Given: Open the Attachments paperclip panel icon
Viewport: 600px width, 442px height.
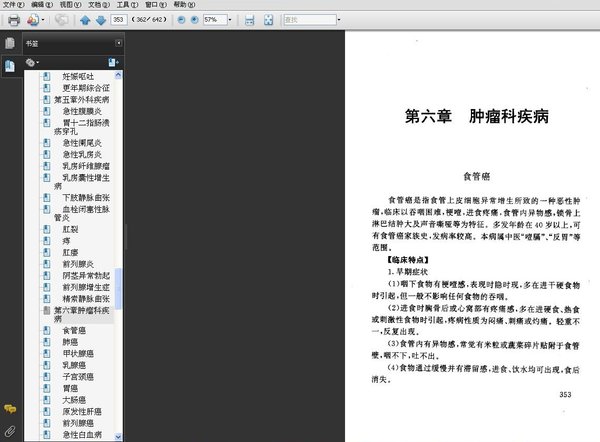Looking at the screenshot, I should [10, 431].
